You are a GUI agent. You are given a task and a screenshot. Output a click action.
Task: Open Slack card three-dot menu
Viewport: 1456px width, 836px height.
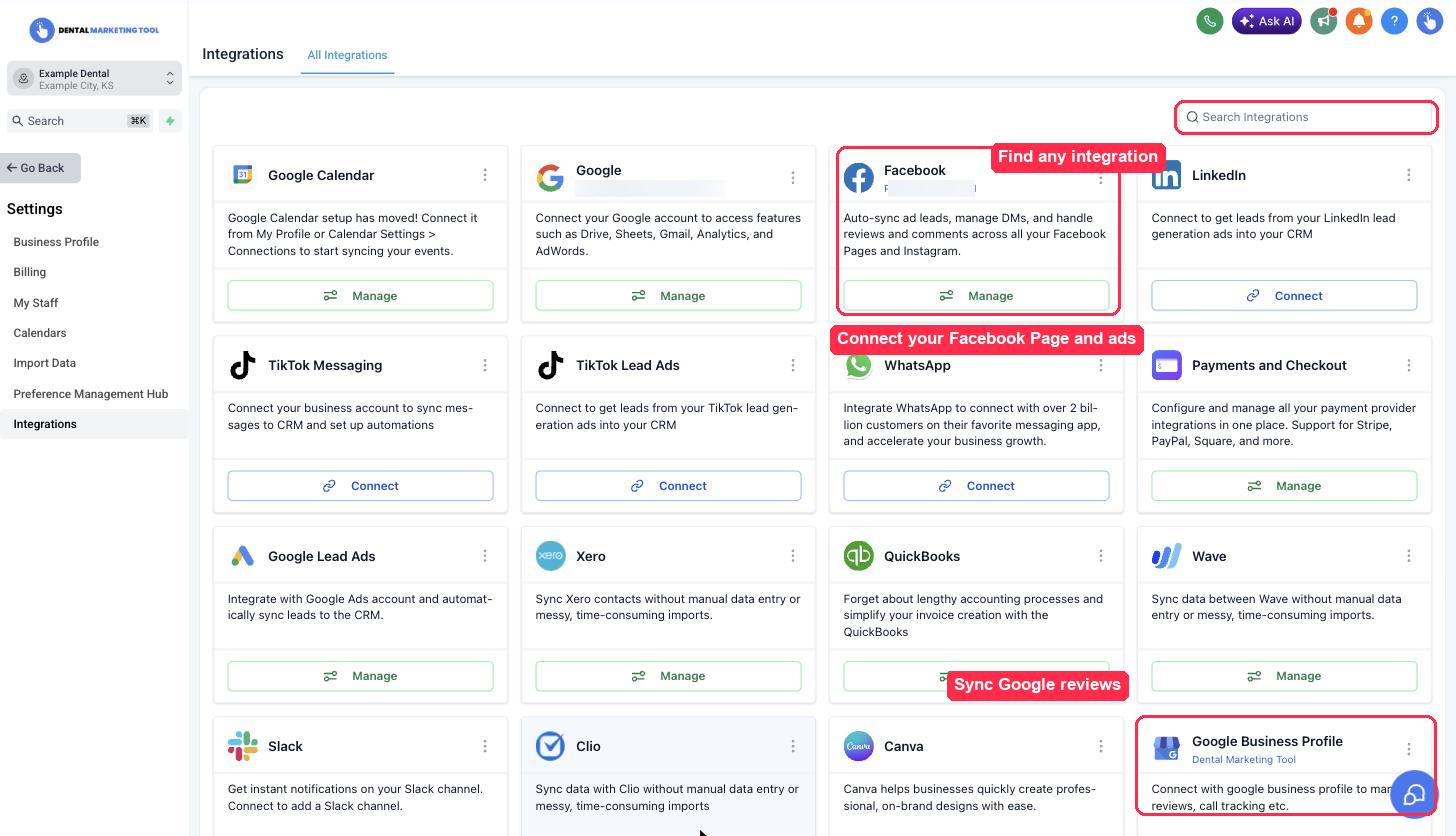(x=485, y=746)
